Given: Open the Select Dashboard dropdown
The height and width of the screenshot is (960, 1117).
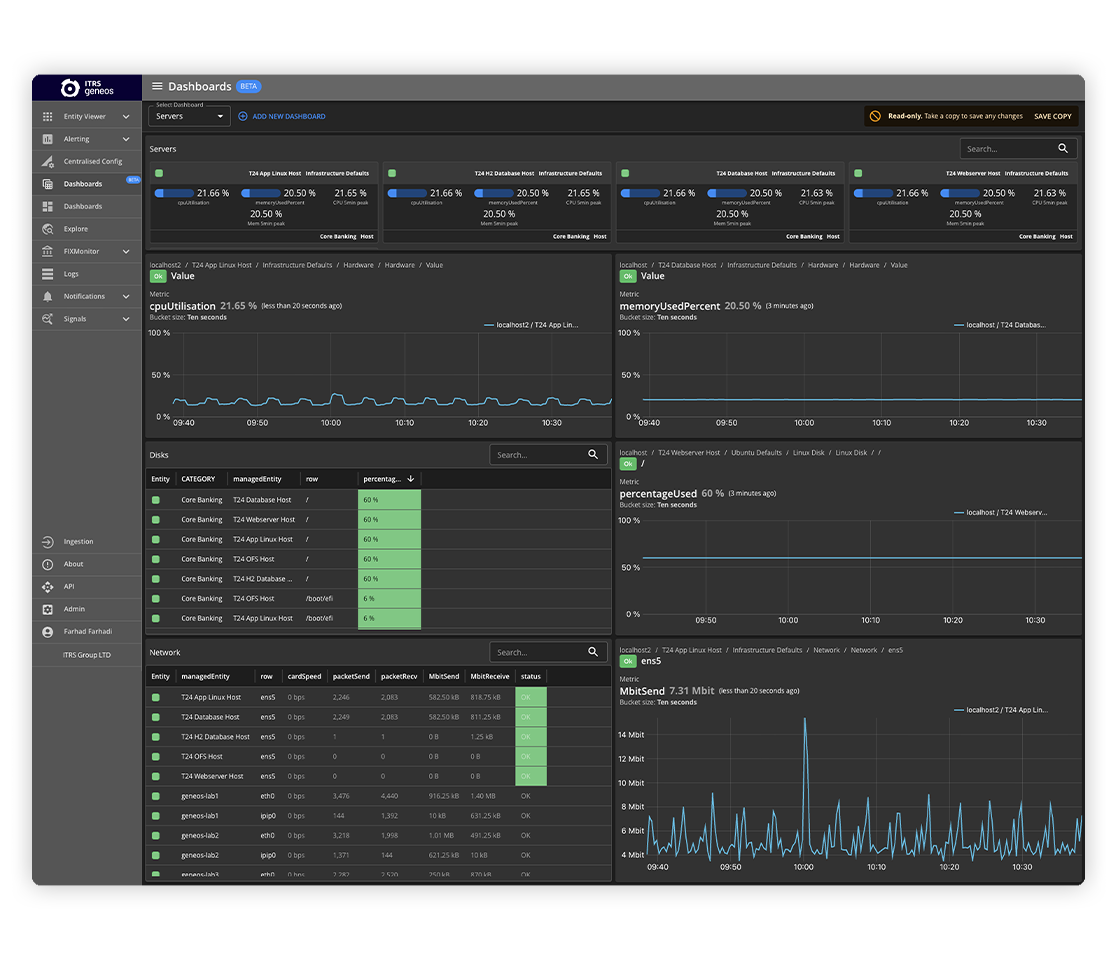Looking at the screenshot, I should [188, 116].
